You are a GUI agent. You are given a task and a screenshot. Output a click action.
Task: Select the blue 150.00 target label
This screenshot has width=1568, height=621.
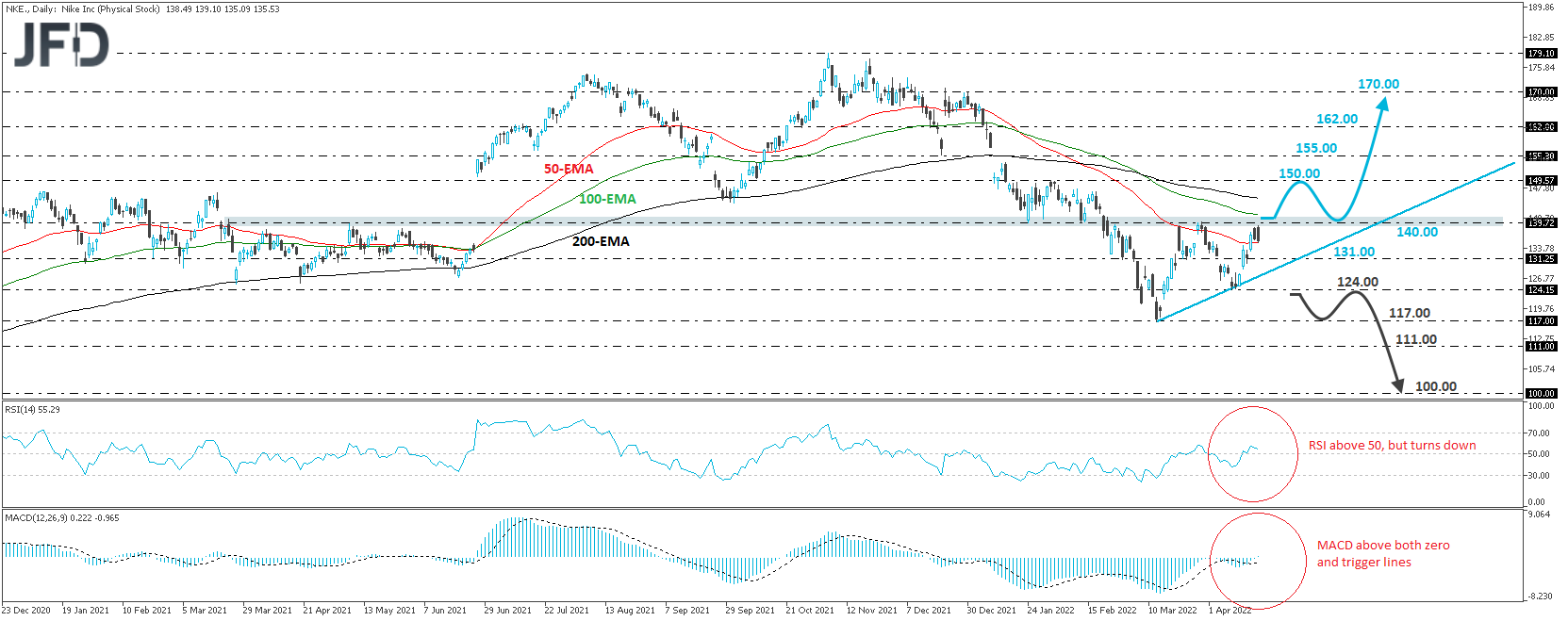[x=1299, y=173]
